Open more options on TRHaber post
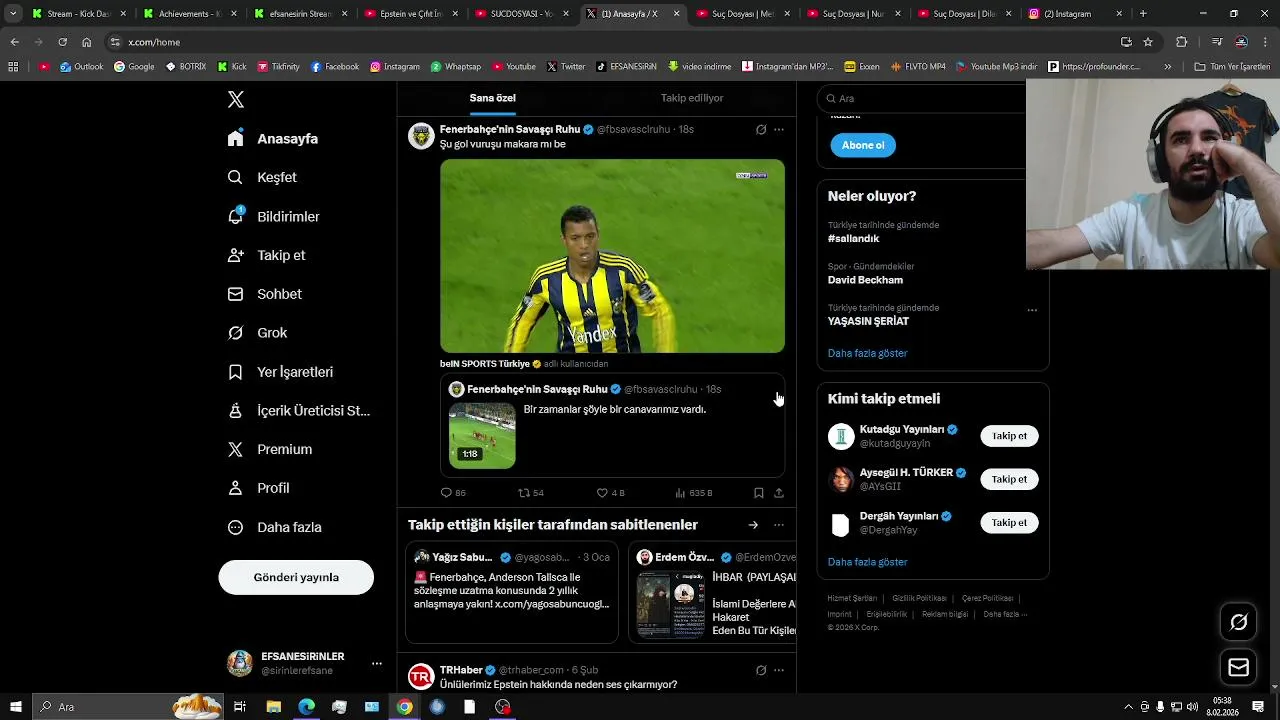This screenshot has width=1280, height=720. point(779,670)
